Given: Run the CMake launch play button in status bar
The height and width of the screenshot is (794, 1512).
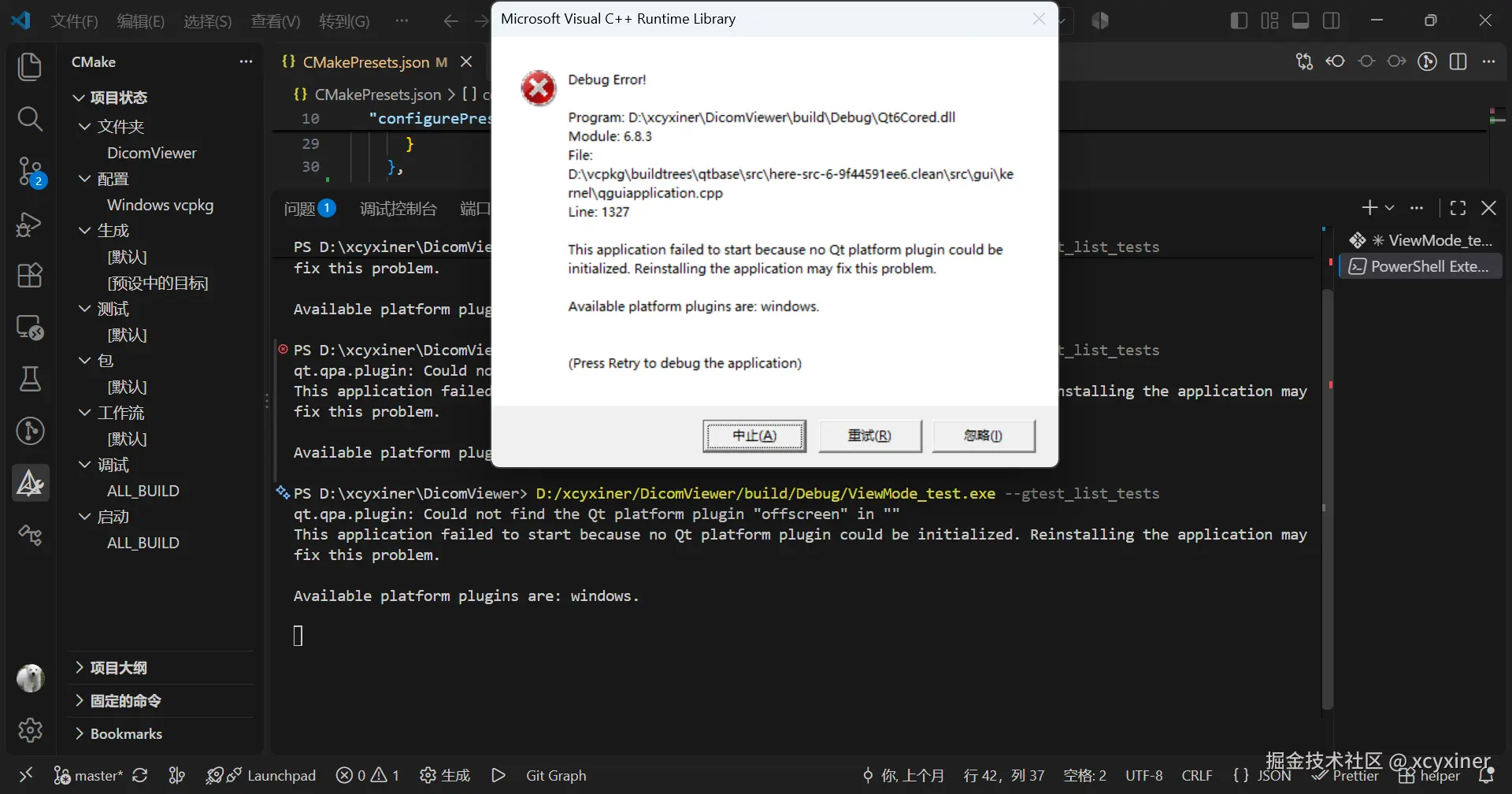Looking at the screenshot, I should 498,776.
